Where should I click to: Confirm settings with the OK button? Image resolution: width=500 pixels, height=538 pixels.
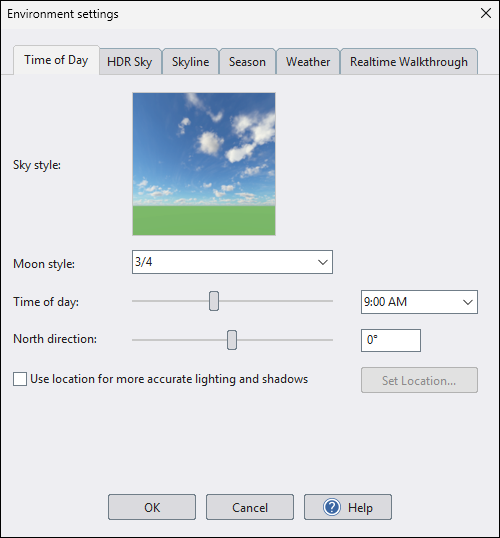coord(152,507)
